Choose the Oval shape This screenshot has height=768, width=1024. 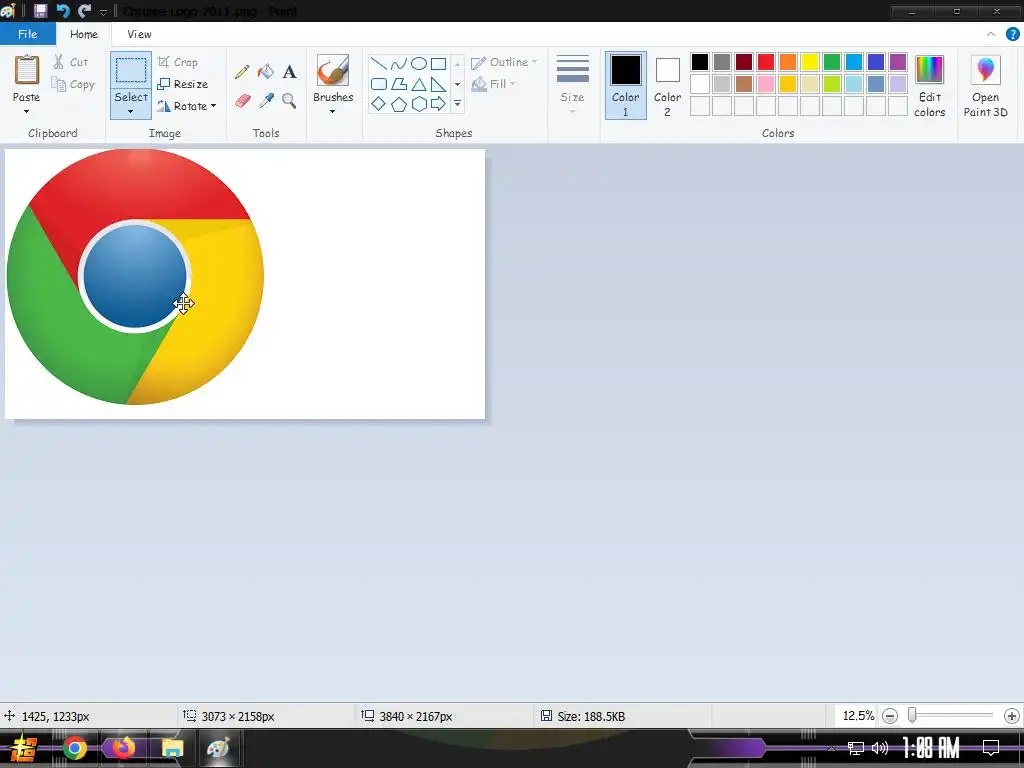419,63
